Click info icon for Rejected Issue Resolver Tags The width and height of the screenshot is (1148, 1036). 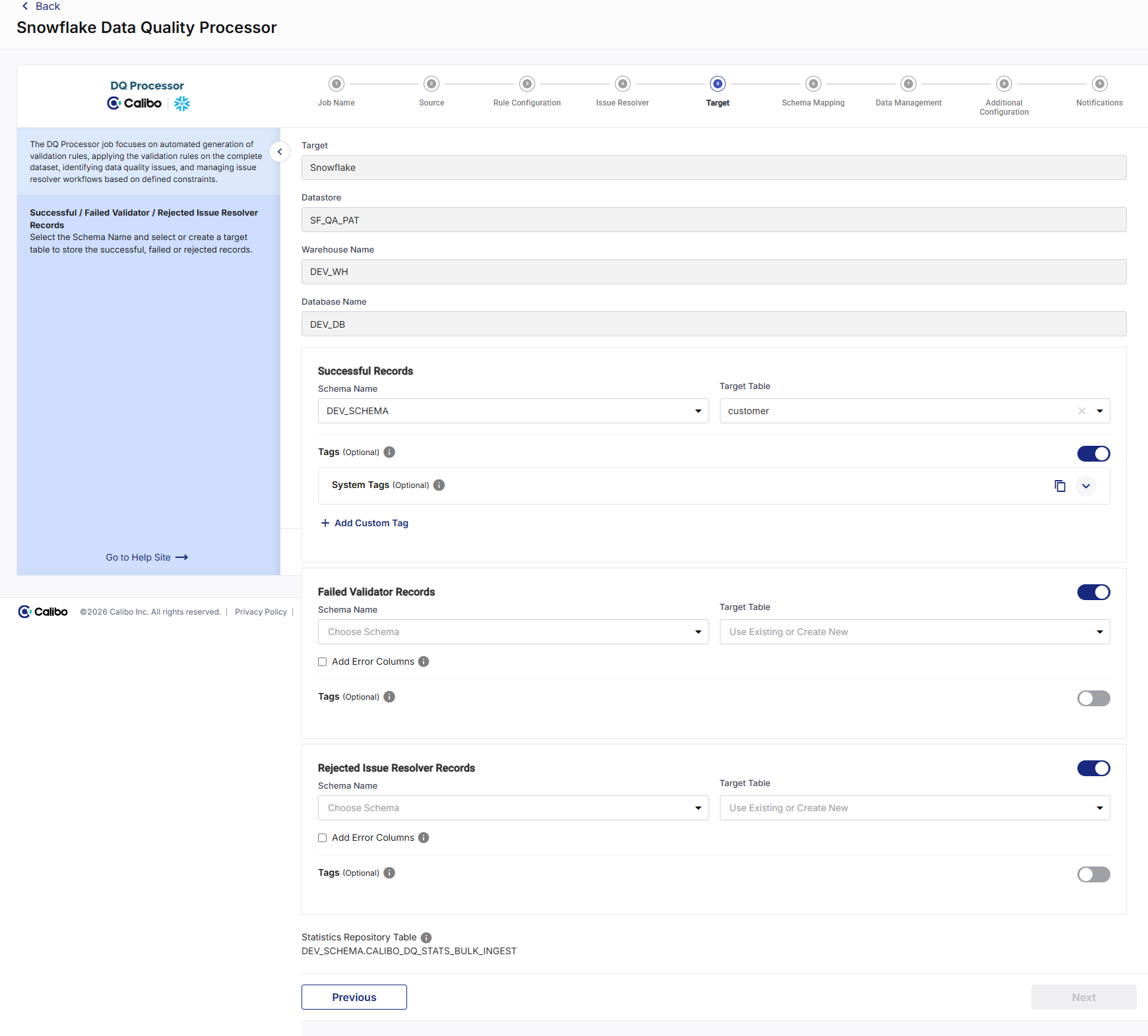(389, 872)
